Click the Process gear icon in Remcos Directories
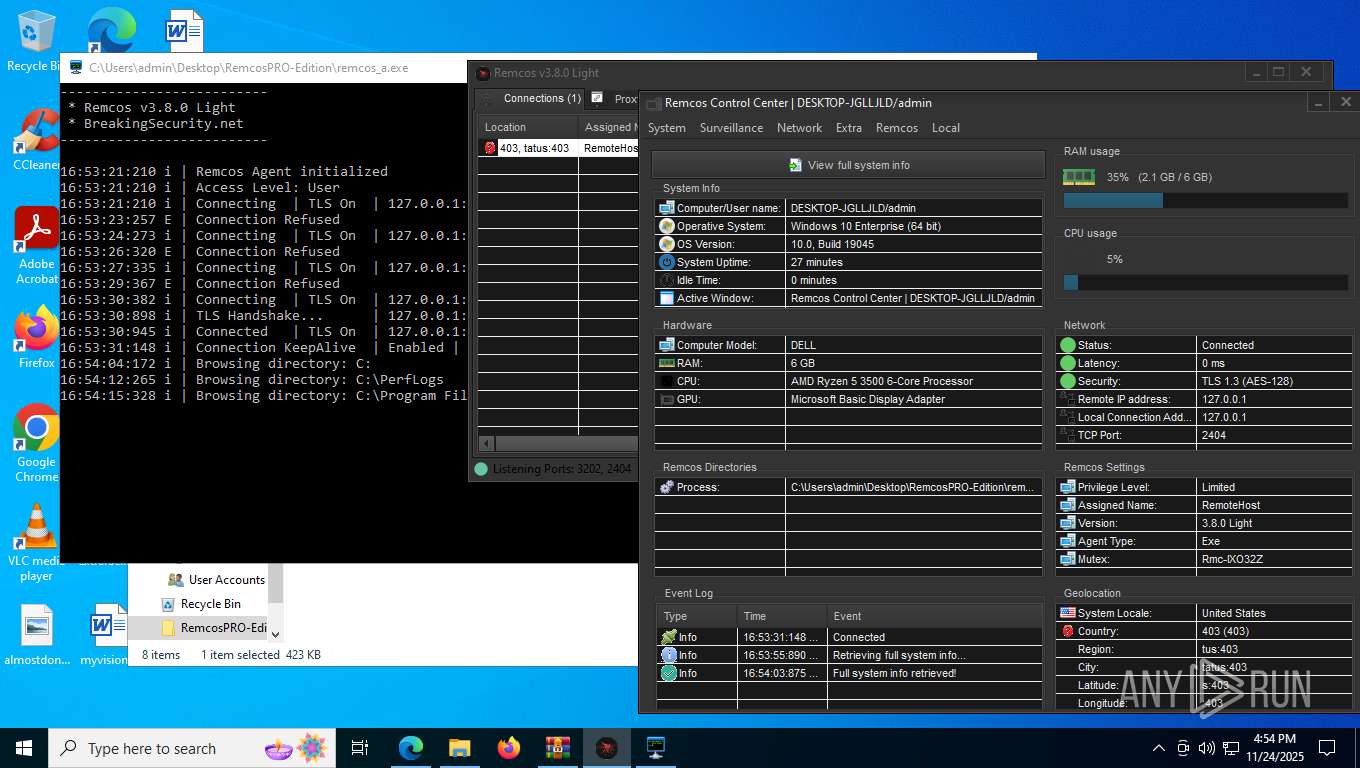Screen dimensions: 1360x768 pos(667,487)
